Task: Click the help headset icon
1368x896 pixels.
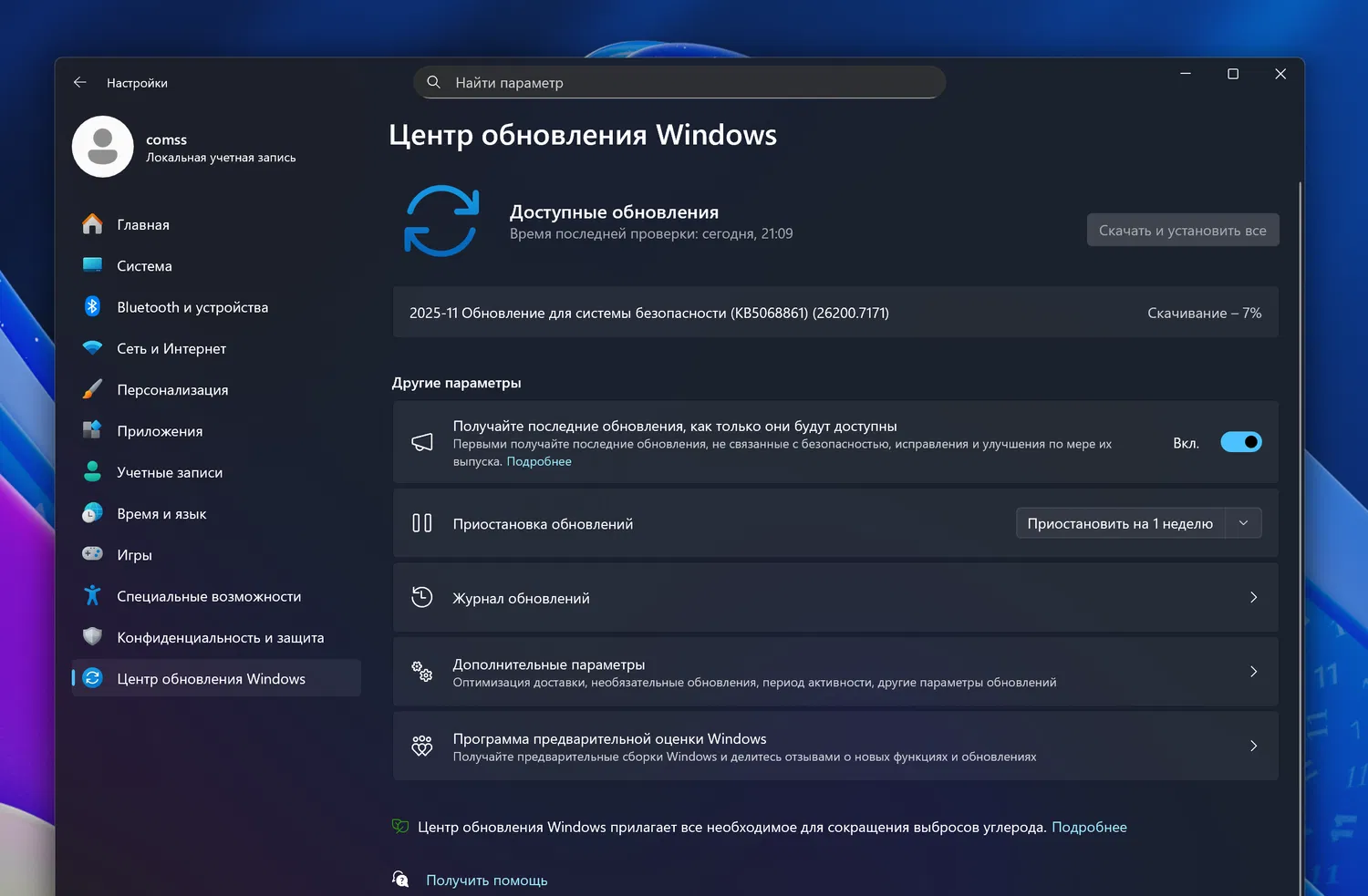Action: [400, 879]
